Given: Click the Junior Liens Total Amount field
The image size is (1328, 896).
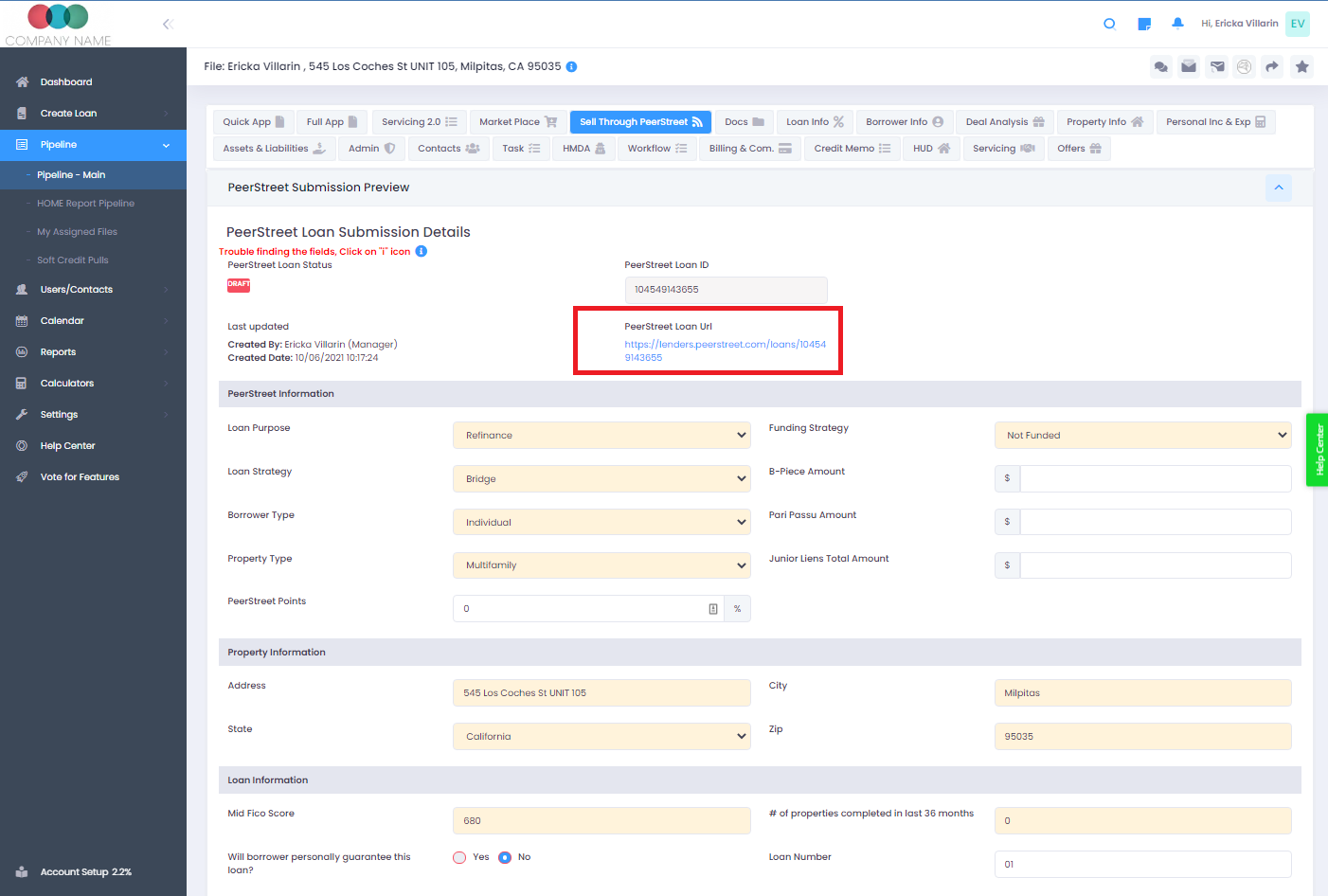Looking at the screenshot, I should 1156,565.
